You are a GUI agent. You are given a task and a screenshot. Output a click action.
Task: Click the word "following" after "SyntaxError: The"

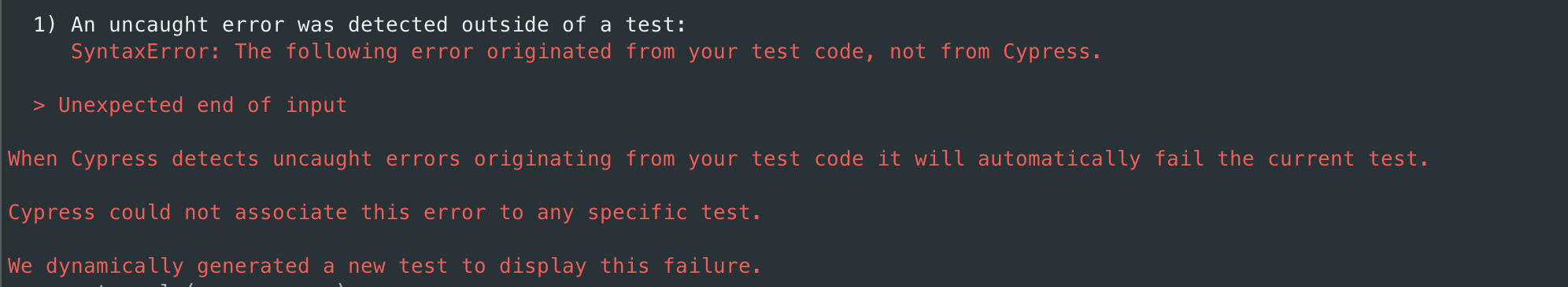point(342,52)
